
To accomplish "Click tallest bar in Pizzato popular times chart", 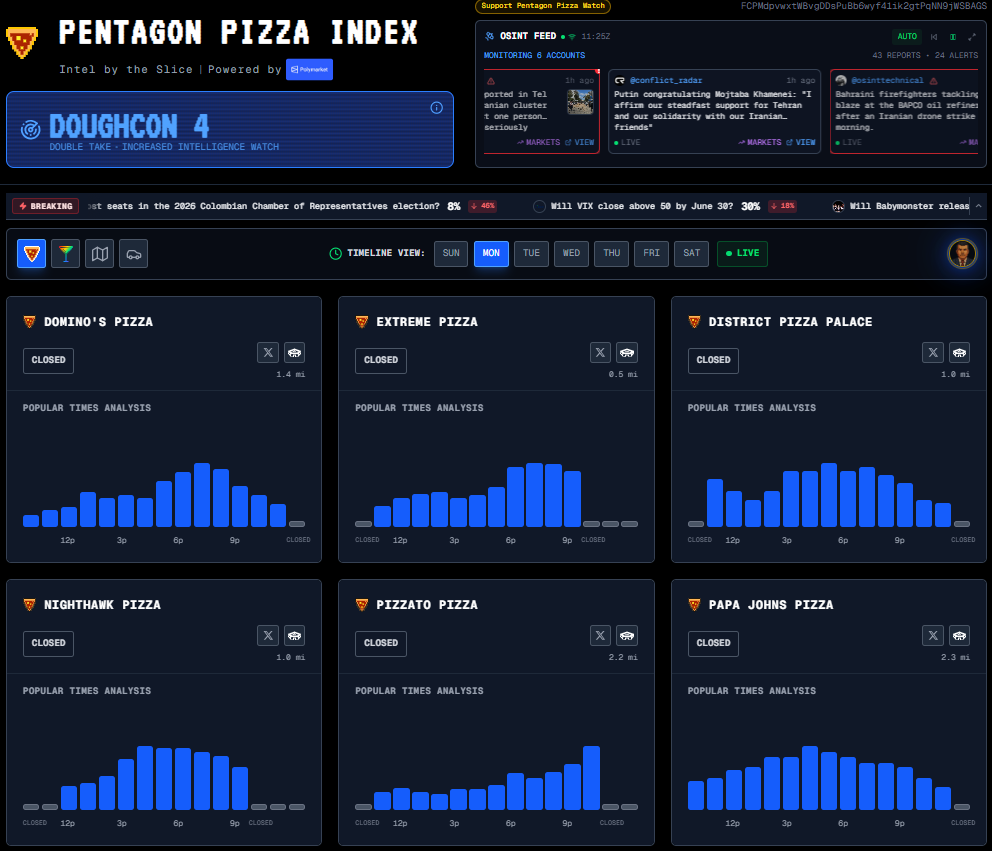I will coord(592,778).
